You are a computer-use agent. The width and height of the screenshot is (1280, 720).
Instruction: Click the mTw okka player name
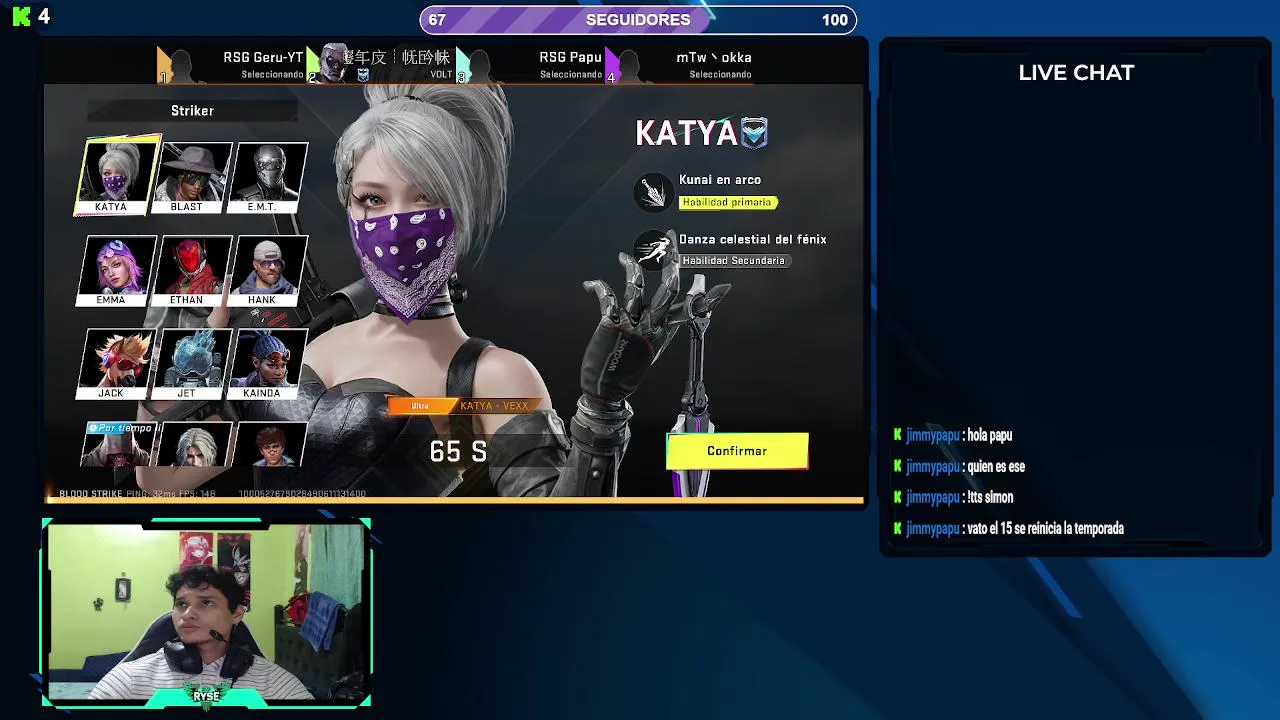click(714, 57)
